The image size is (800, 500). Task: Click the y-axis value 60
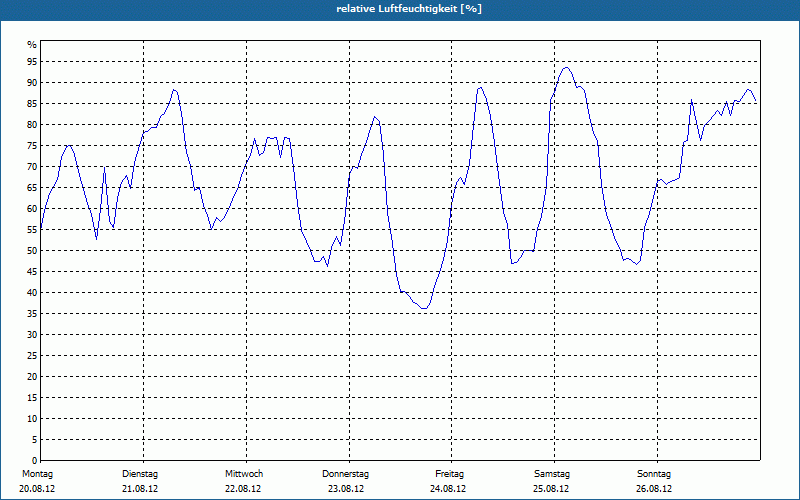(x=32, y=209)
